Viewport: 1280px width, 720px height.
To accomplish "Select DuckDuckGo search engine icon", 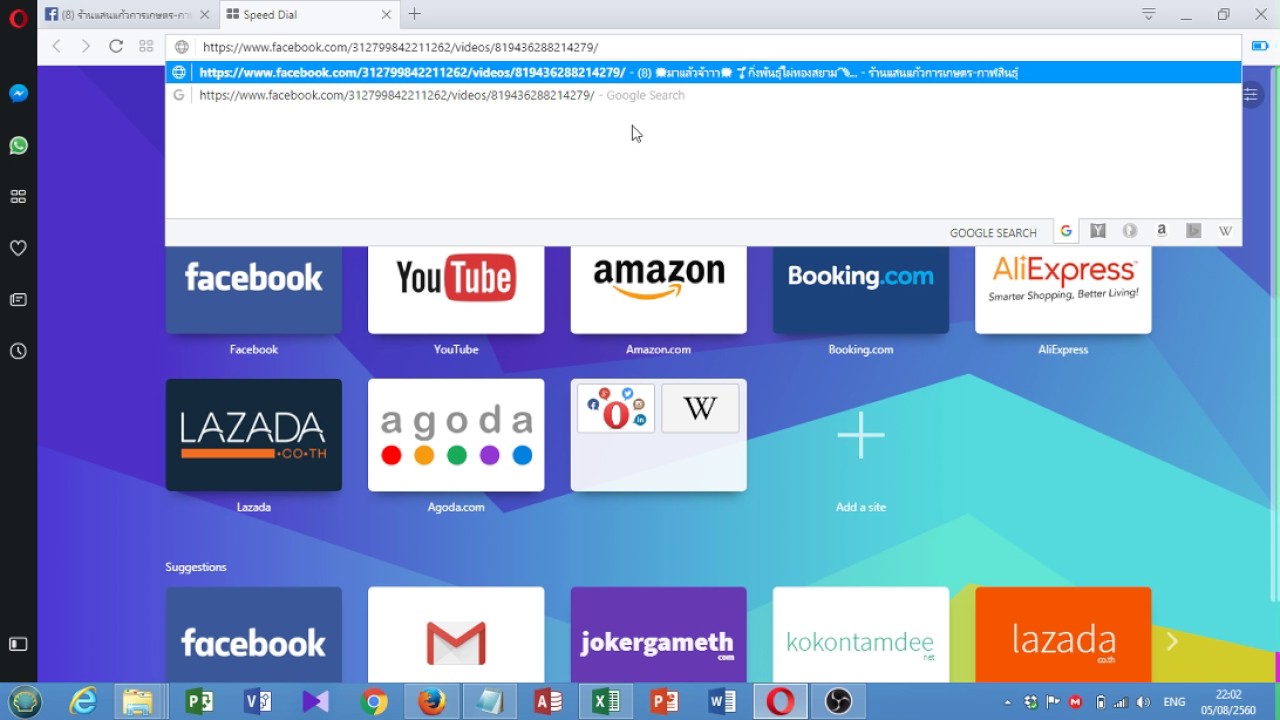I will (x=1130, y=231).
